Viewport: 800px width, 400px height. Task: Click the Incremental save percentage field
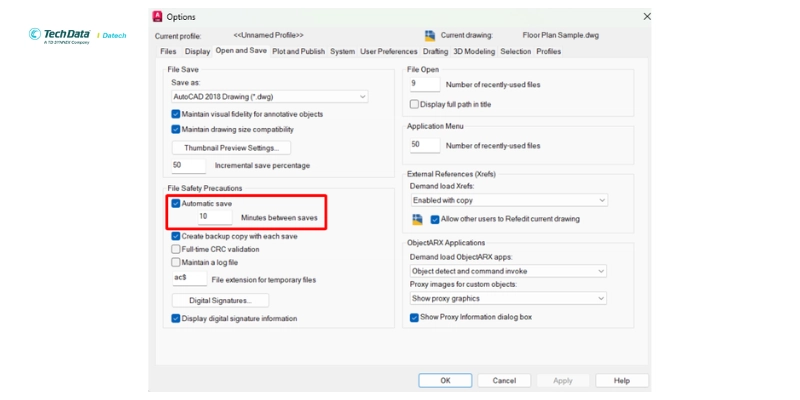(189, 166)
